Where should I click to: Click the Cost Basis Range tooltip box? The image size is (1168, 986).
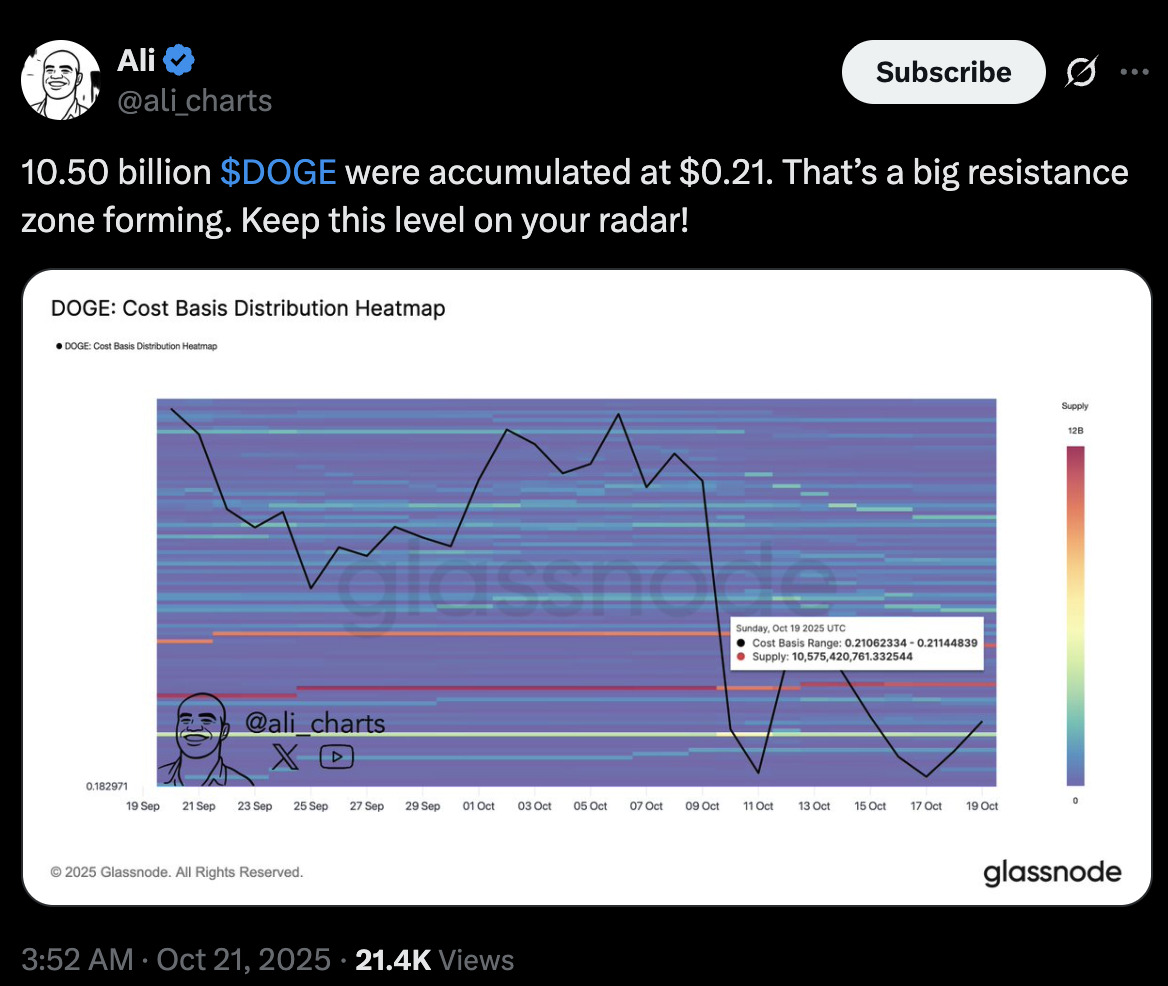(x=854, y=644)
